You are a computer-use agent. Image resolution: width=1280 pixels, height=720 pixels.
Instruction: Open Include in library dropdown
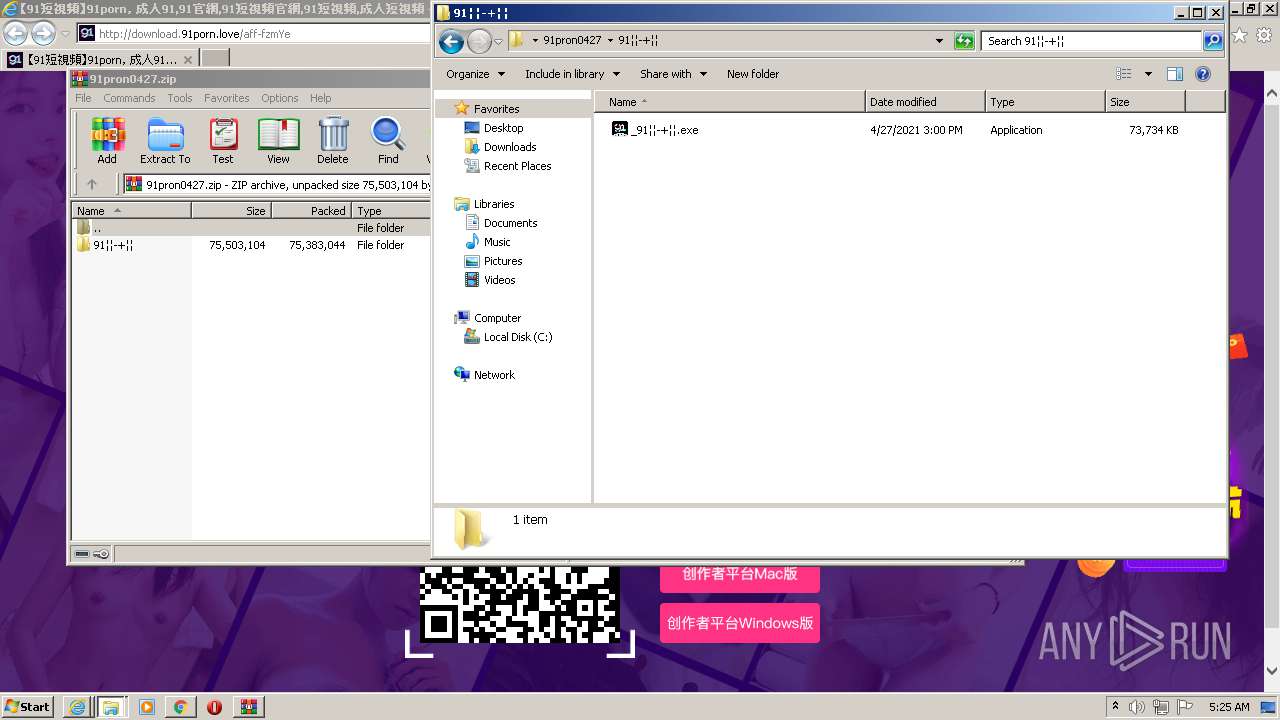click(572, 74)
